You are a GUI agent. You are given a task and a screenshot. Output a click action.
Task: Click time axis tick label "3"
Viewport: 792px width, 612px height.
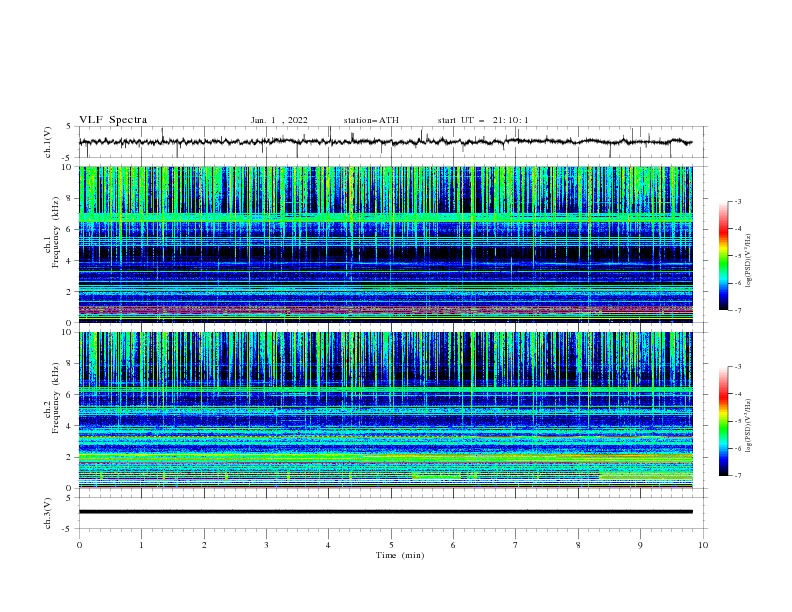click(266, 545)
